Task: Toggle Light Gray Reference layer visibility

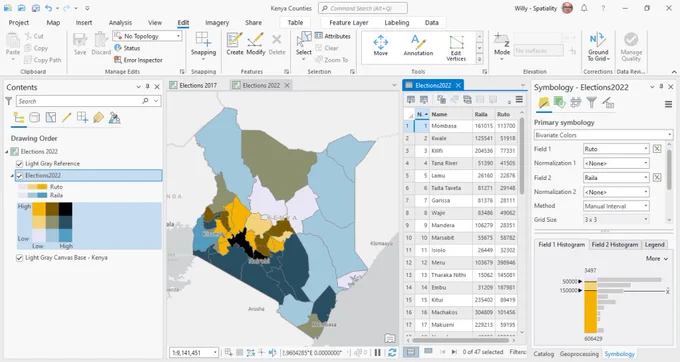Action: coord(19,163)
